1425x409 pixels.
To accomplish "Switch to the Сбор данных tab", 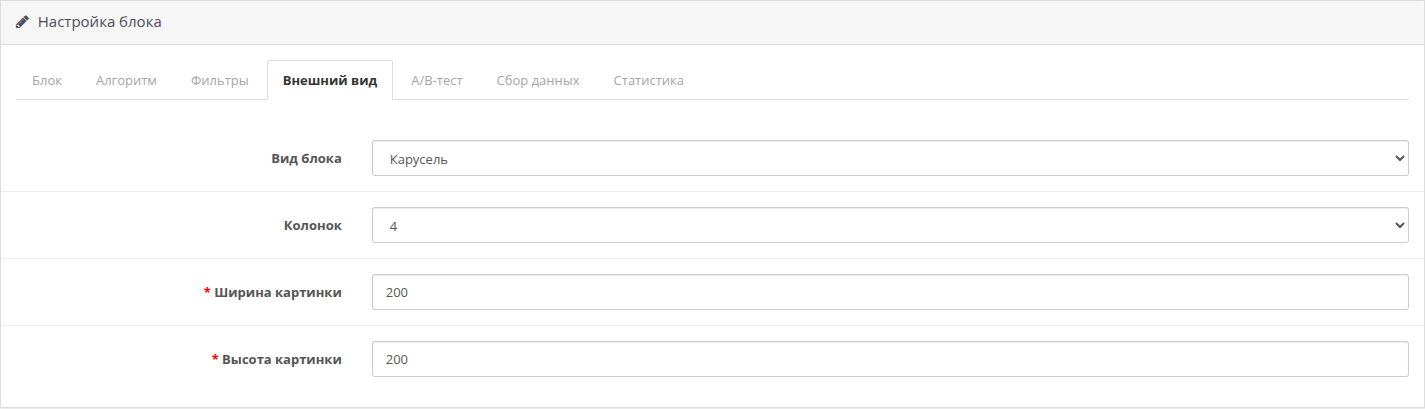I will [538, 80].
